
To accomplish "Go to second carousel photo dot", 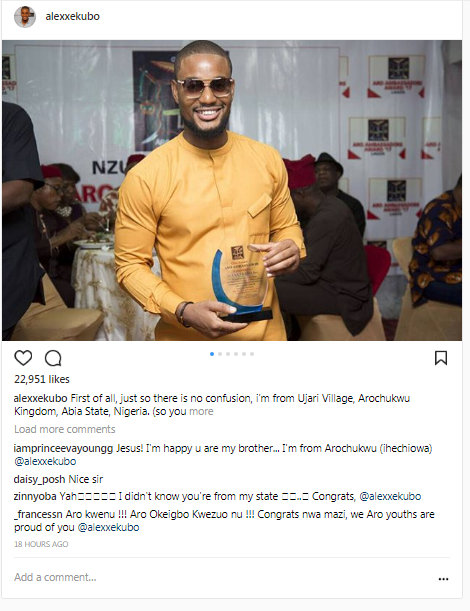I will 220,354.
